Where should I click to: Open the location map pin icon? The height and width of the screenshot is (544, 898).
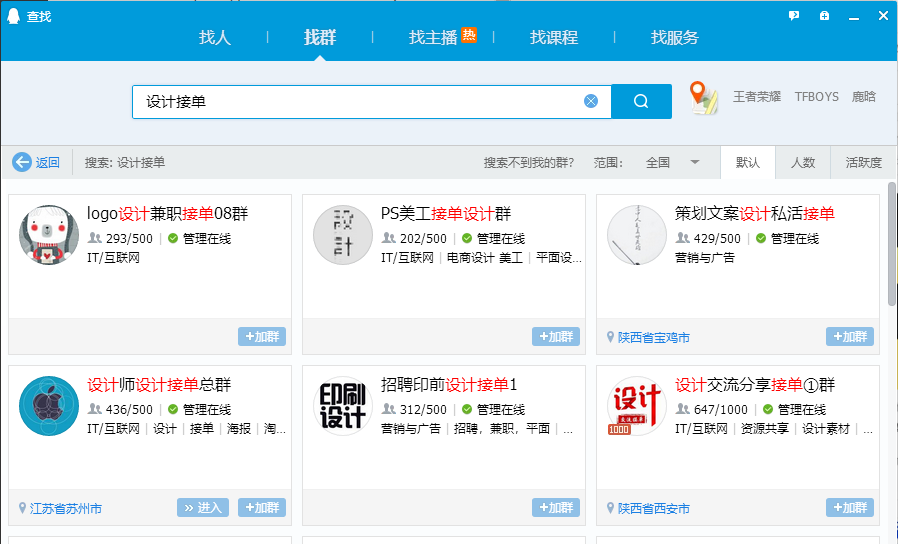704,98
